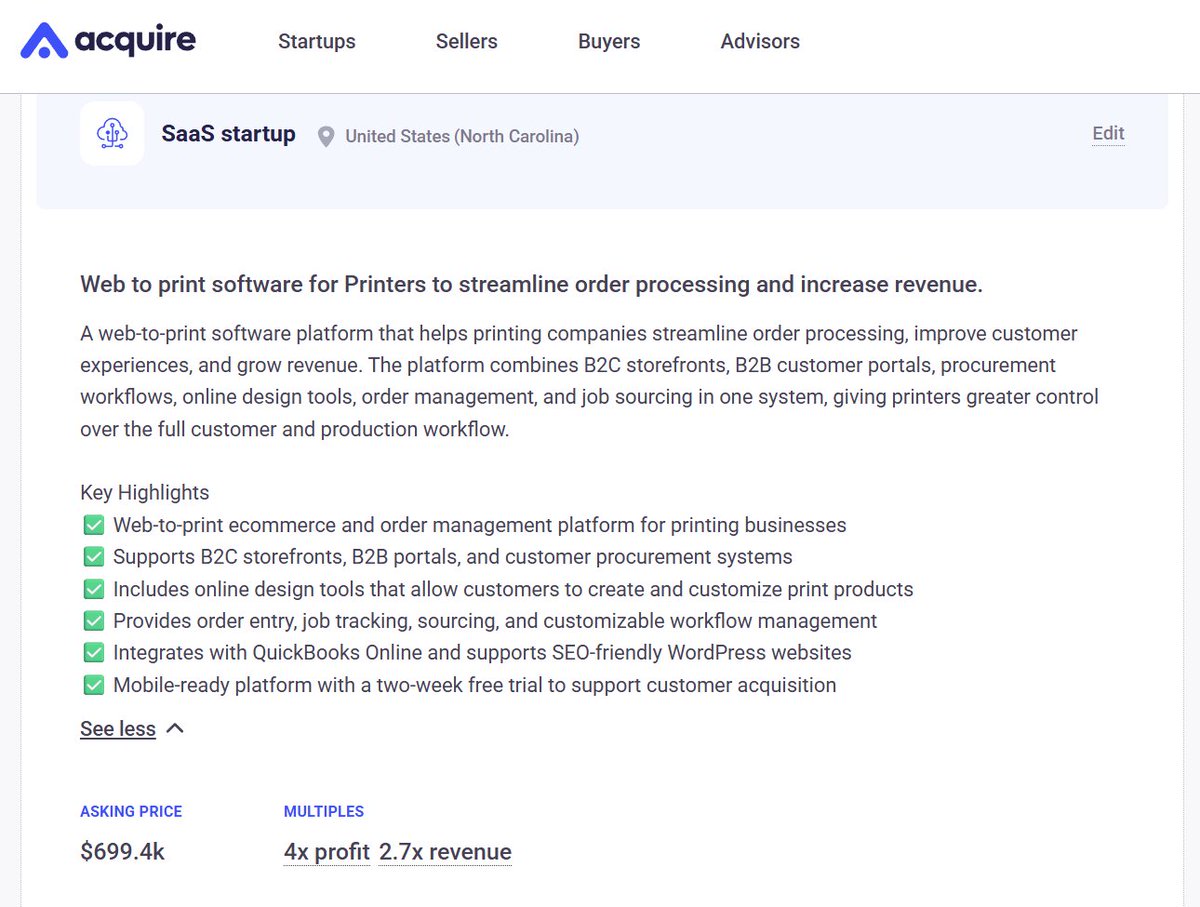Click the acquire wordmark text

coord(135,41)
